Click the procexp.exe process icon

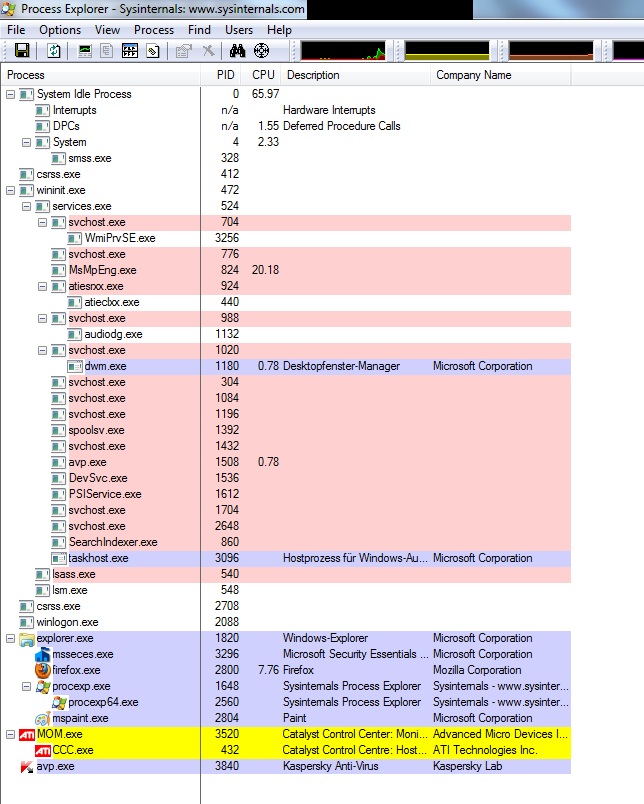[43, 686]
